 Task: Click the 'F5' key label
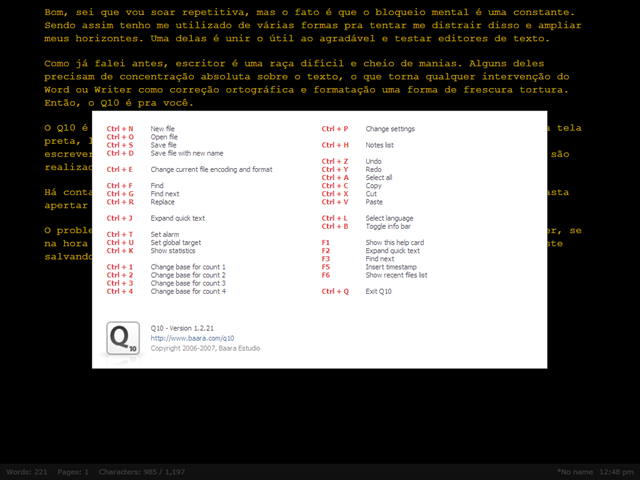pos(325,267)
